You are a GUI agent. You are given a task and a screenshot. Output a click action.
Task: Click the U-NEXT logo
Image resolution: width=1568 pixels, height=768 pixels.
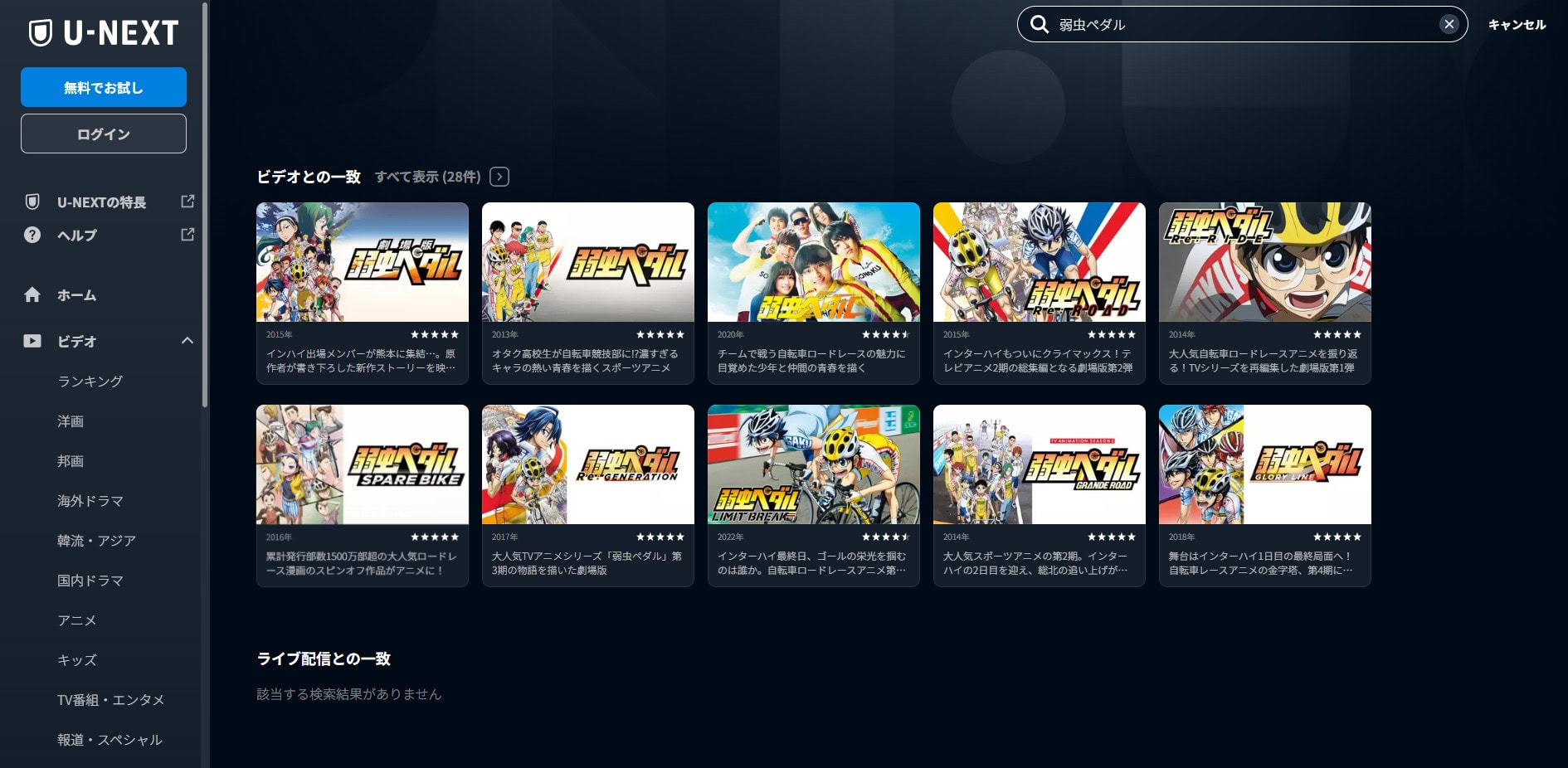coord(104,33)
